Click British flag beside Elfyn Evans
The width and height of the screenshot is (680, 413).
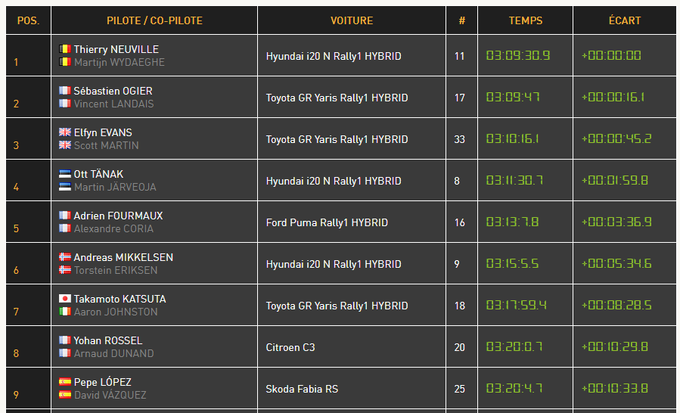(65, 132)
